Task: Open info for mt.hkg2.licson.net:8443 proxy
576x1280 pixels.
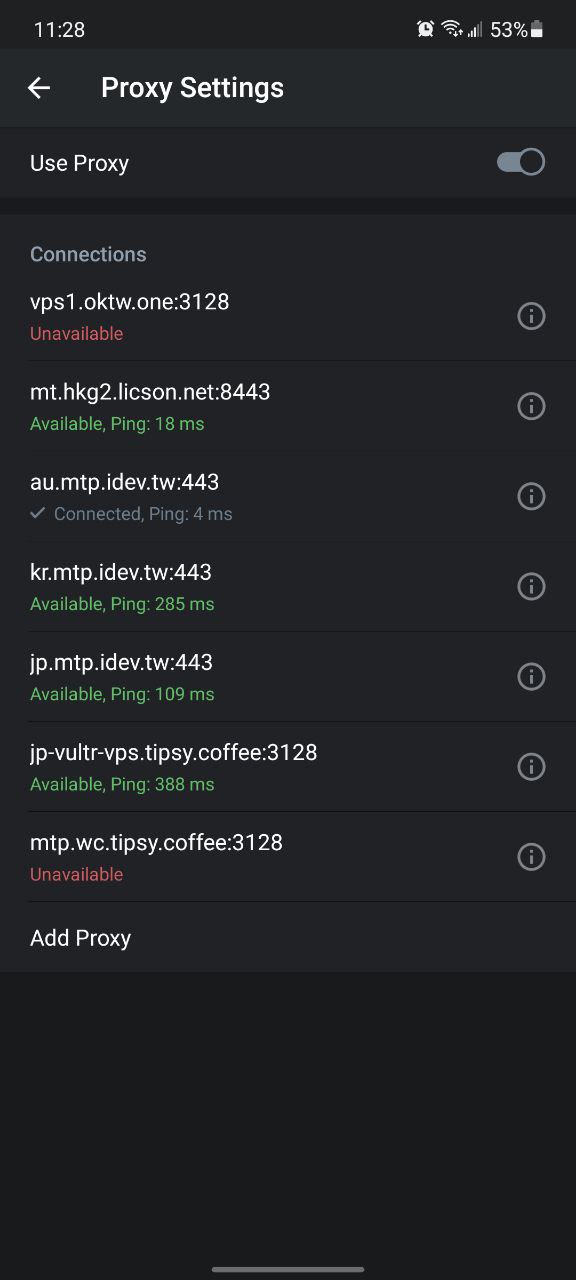Action: (531, 406)
